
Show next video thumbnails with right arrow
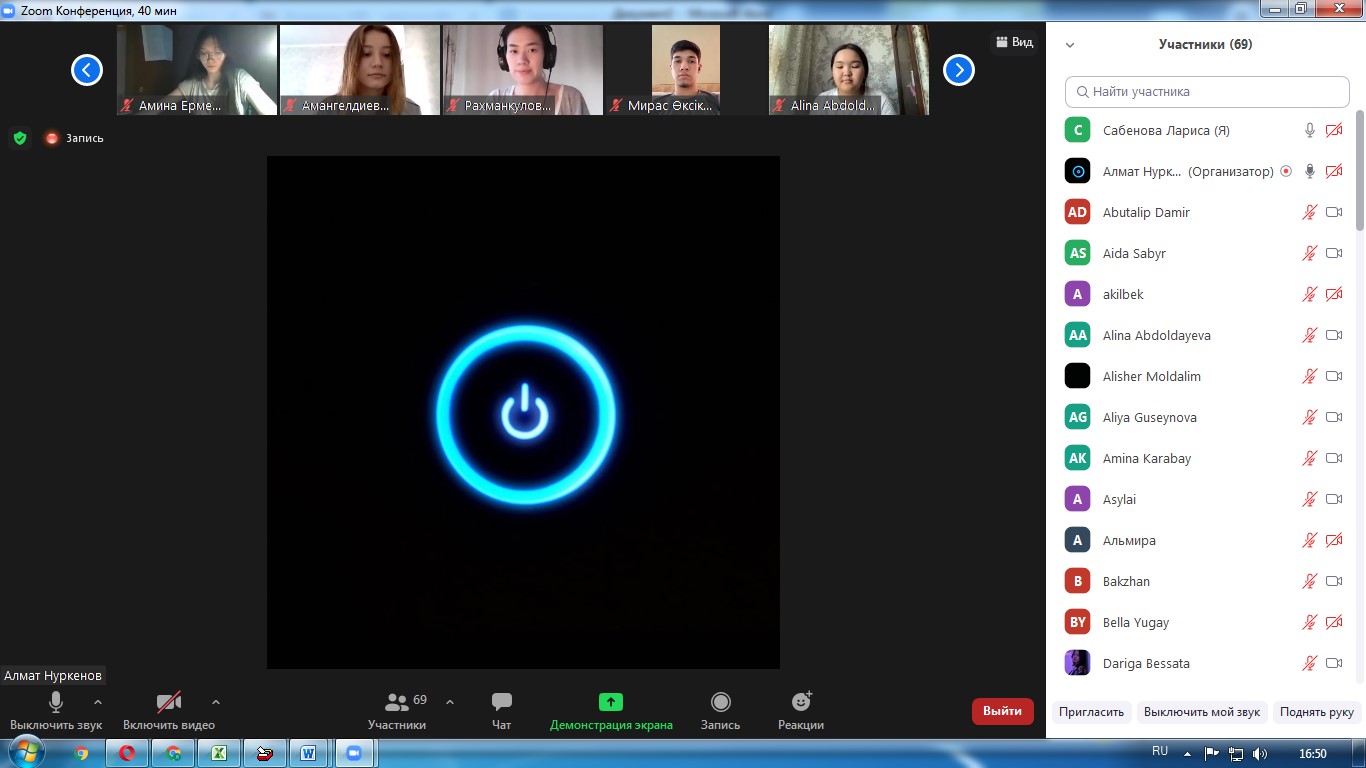pos(958,70)
